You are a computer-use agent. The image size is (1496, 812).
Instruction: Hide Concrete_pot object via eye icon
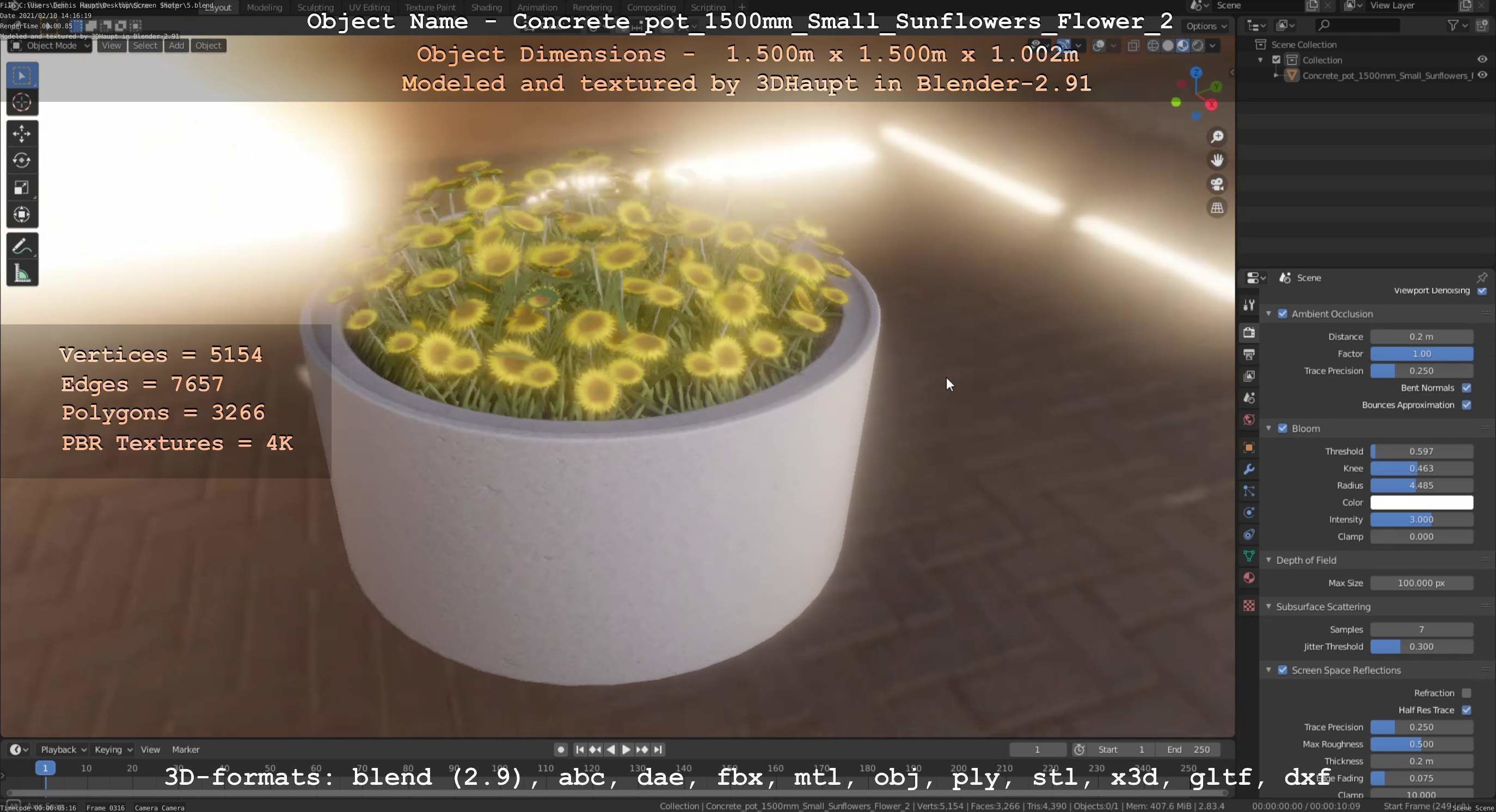[x=1482, y=75]
